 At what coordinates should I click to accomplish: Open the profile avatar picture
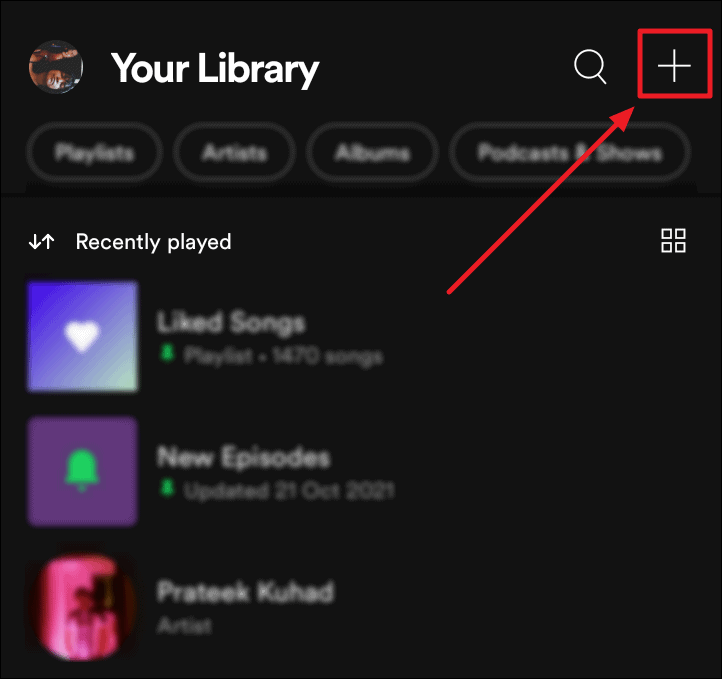click(56, 67)
